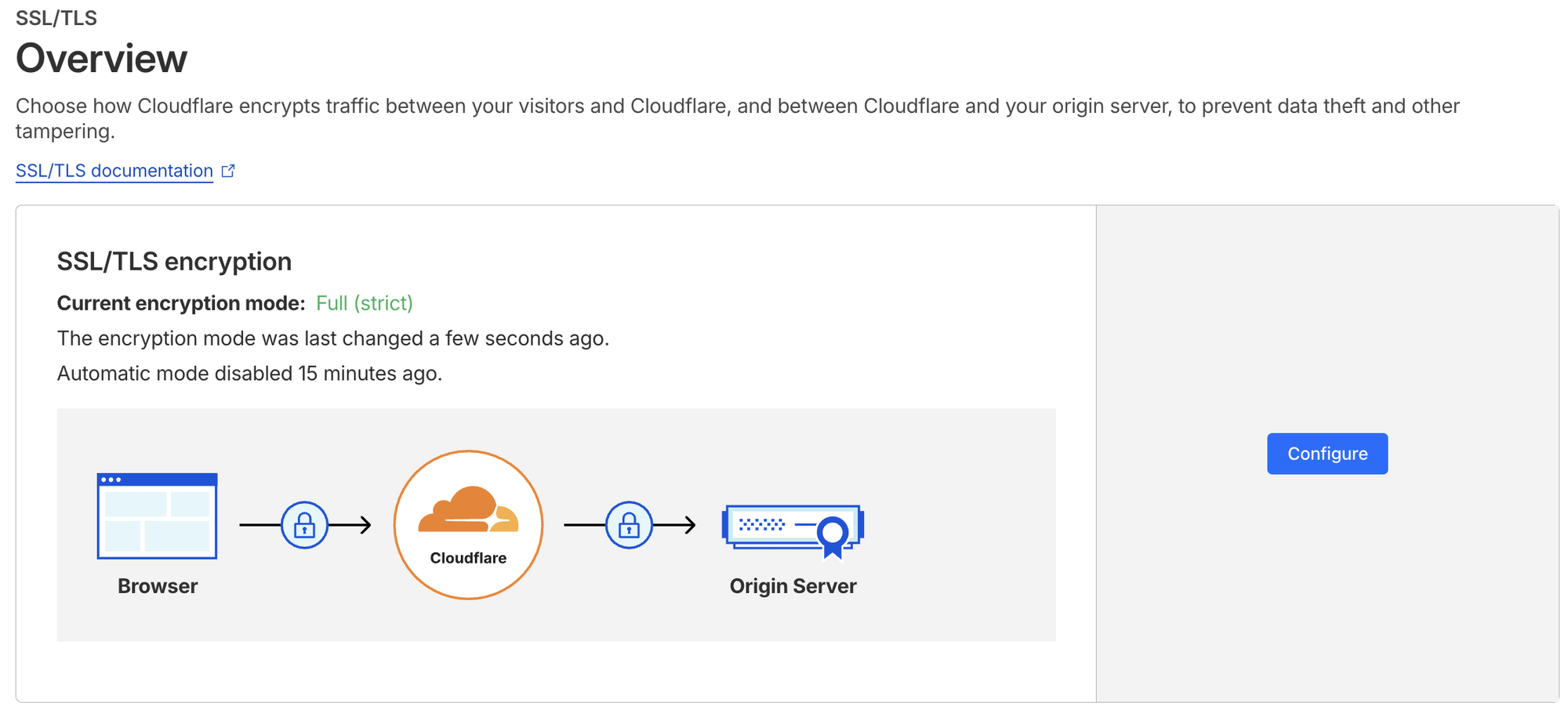1568x713 pixels.
Task: Click the Browser label under the diagram
Action: coord(158,586)
